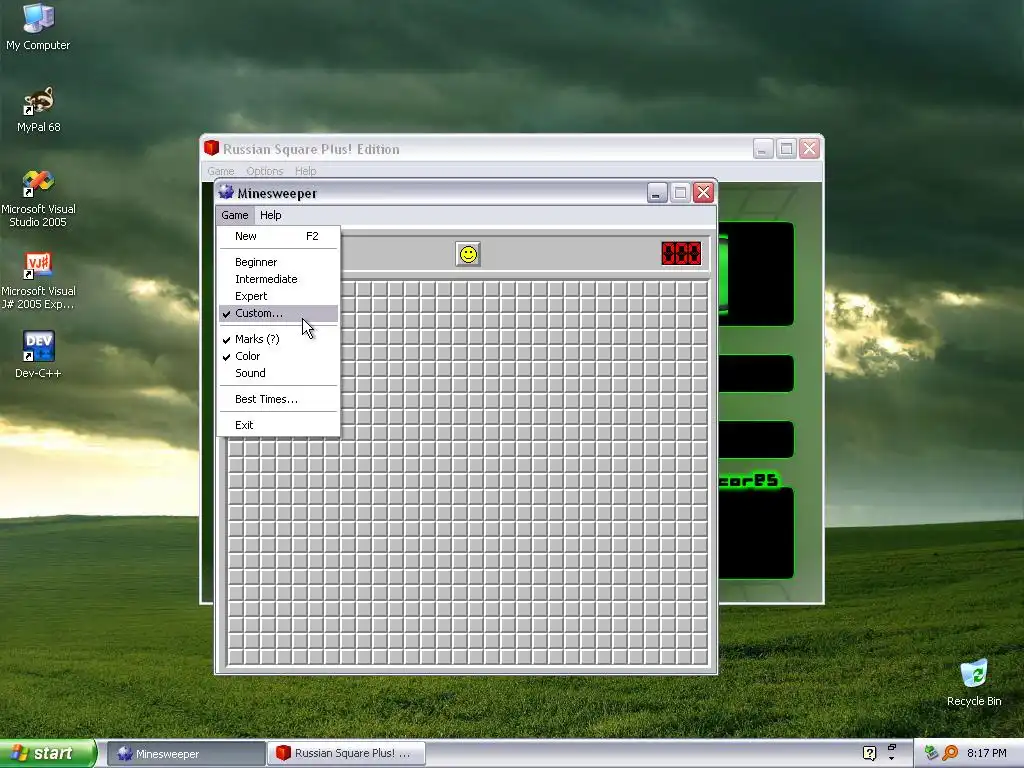Image resolution: width=1024 pixels, height=768 pixels.
Task: Select Expert difficulty
Action: coord(278,296)
